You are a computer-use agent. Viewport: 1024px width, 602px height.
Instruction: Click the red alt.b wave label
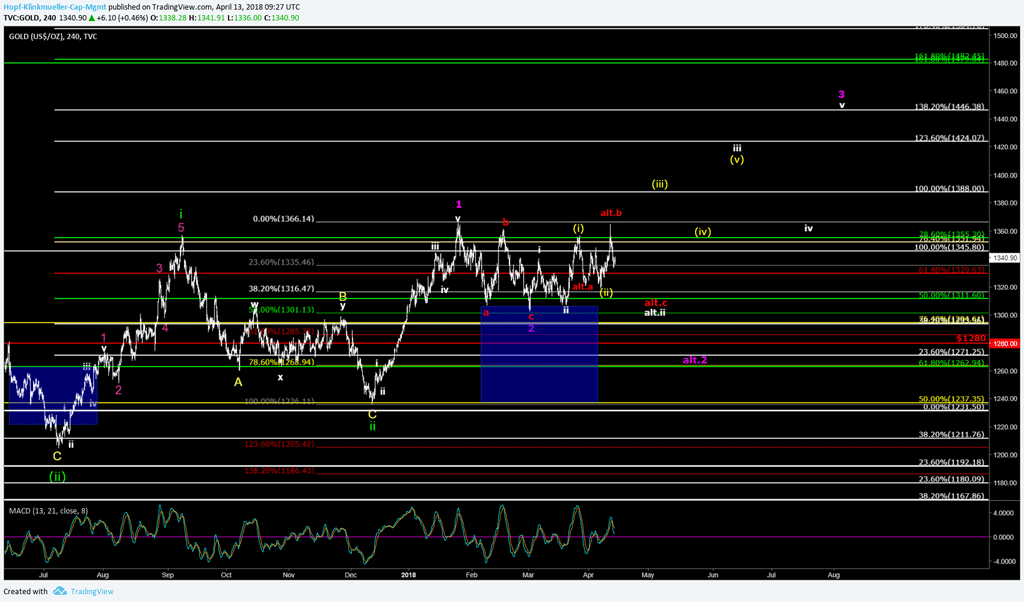pyautogui.click(x=611, y=213)
